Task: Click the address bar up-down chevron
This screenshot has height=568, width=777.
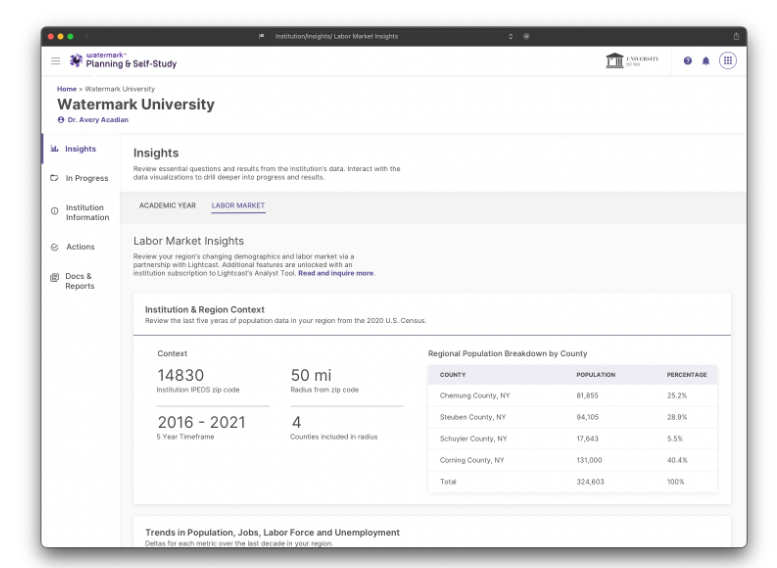Action: click(x=510, y=36)
